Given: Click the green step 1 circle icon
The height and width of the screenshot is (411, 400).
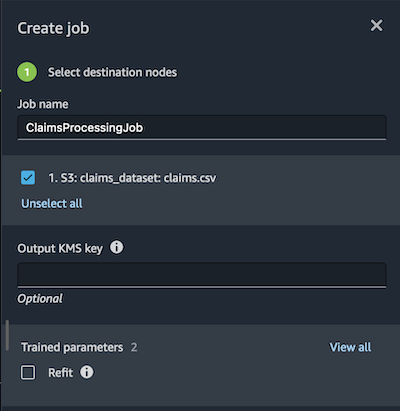Looking at the screenshot, I should pos(27,72).
